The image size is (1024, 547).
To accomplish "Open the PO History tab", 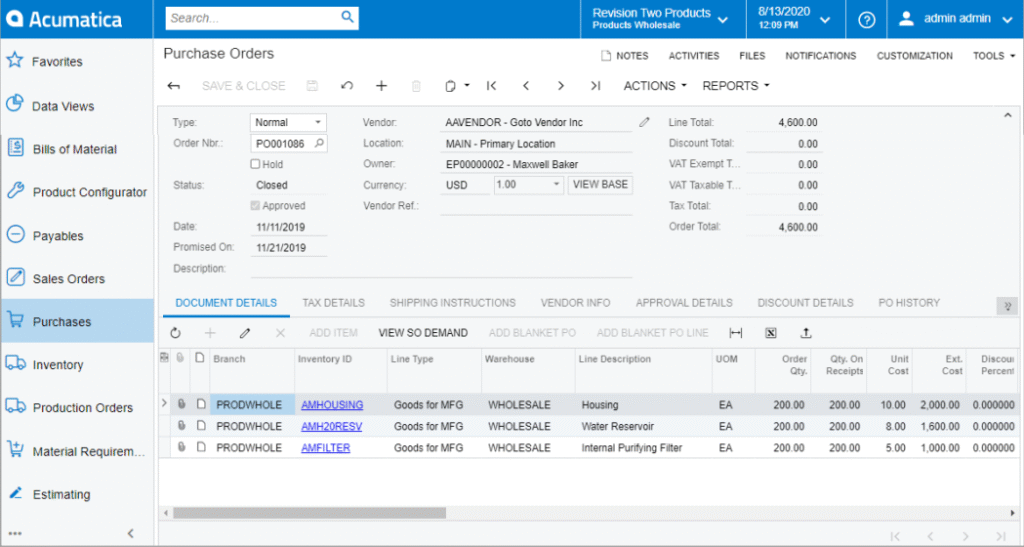I will pos(909,303).
